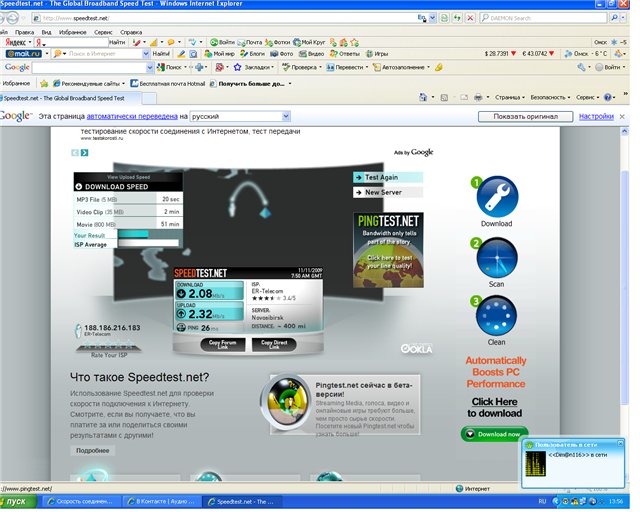The width and height of the screenshot is (640, 512).
Task: Click the green Download now button
Action: point(495,434)
